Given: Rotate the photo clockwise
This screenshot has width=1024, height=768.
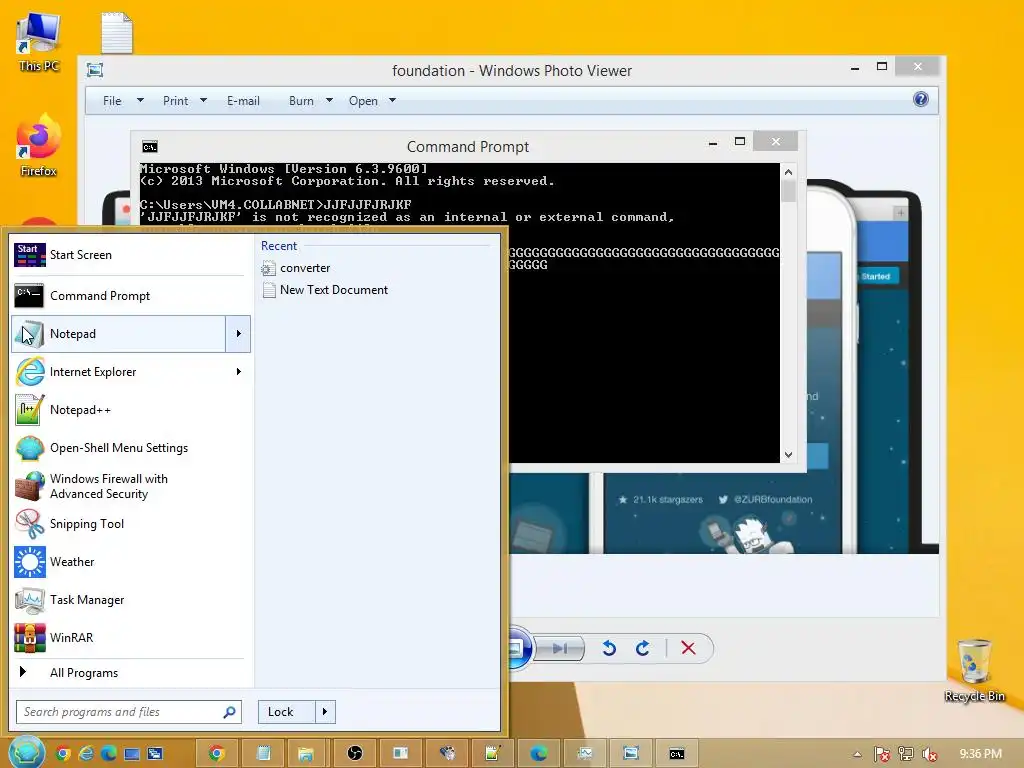Looking at the screenshot, I should [643, 648].
